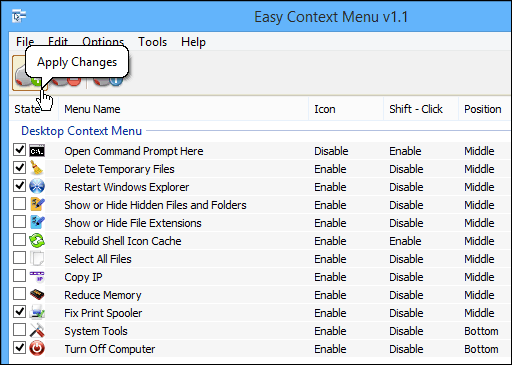Click Enable Shift-Click value for Rebuild Shell Icon Cache
This screenshot has height=365, width=512.
pos(405,241)
